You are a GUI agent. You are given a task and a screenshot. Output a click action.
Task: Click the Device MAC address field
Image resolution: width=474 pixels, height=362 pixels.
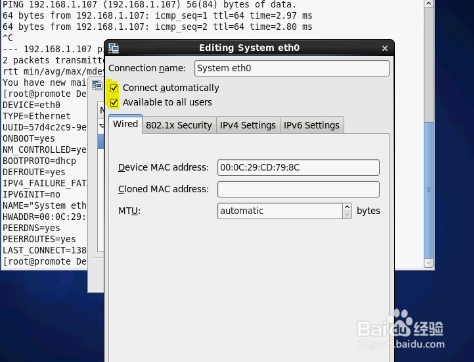(x=298, y=167)
